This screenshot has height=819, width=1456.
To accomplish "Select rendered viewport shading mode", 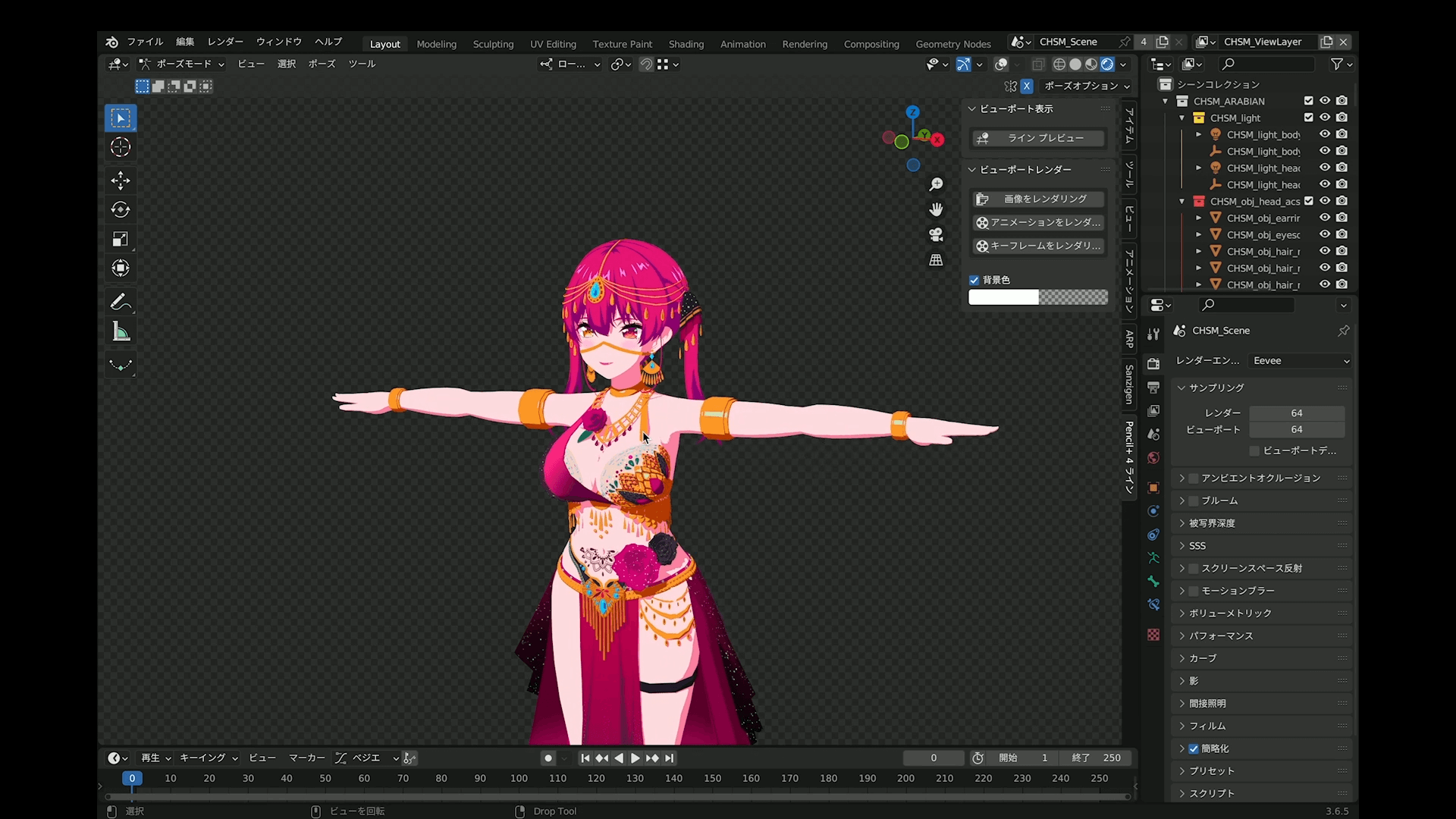I will click(x=1107, y=64).
